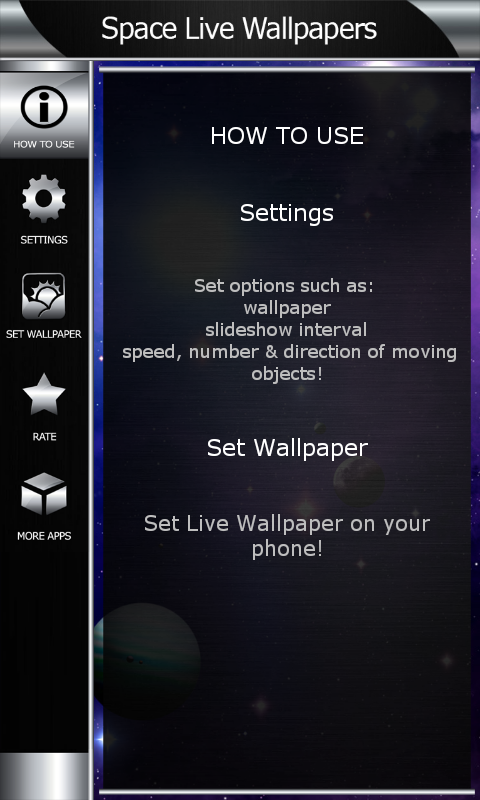This screenshot has height=800, width=480.
Task: Click the 'speed, number & direction' text line
Action: coord(289,353)
